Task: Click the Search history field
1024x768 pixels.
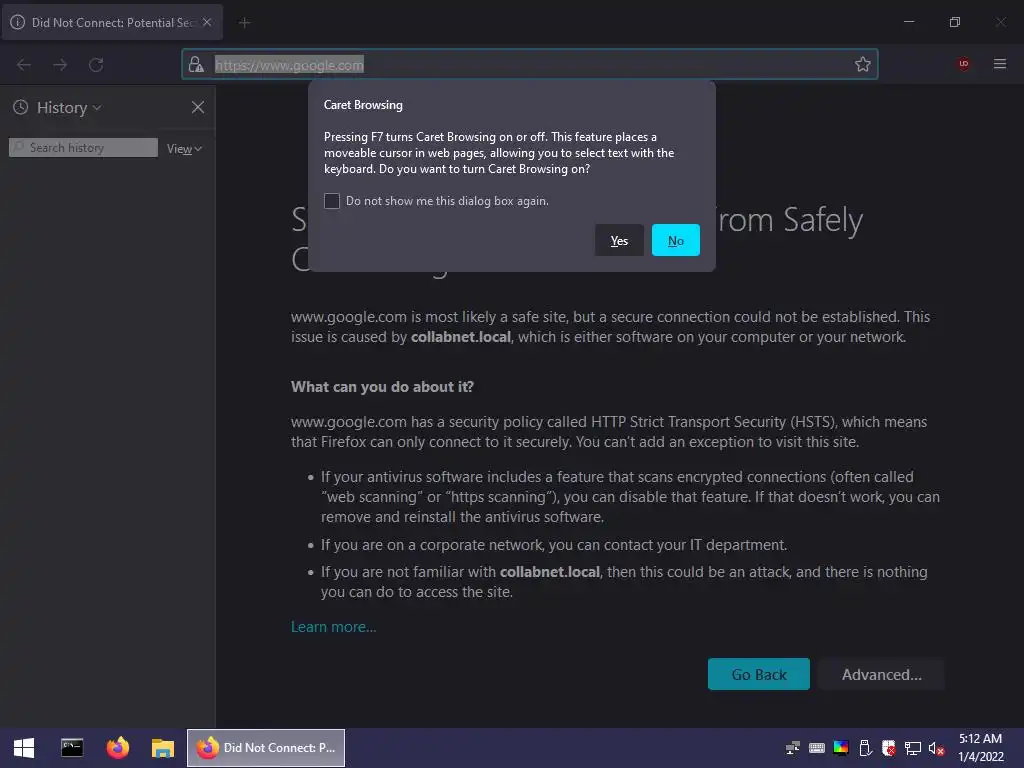Action: coord(83,148)
